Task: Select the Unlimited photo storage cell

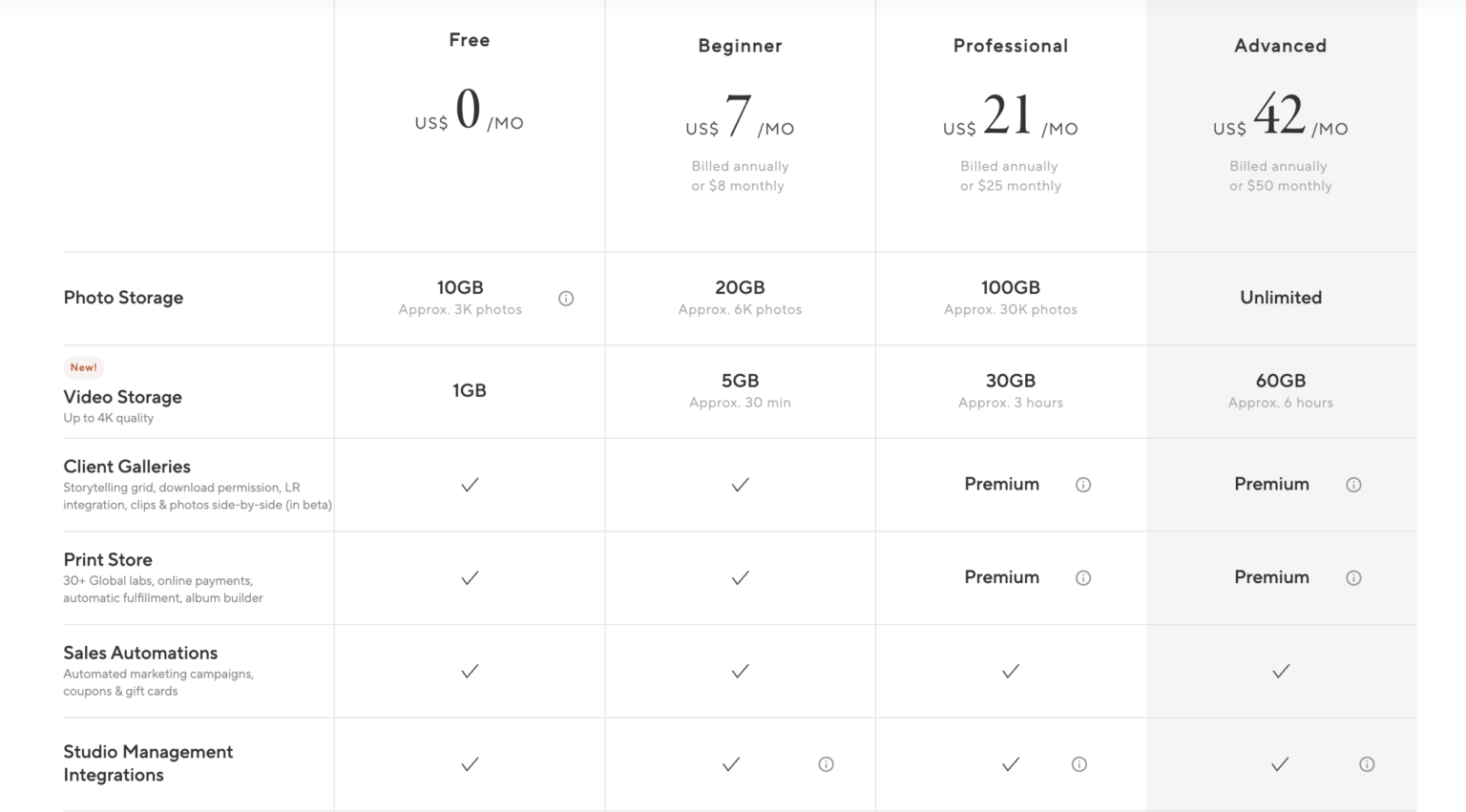Action: (x=1280, y=298)
